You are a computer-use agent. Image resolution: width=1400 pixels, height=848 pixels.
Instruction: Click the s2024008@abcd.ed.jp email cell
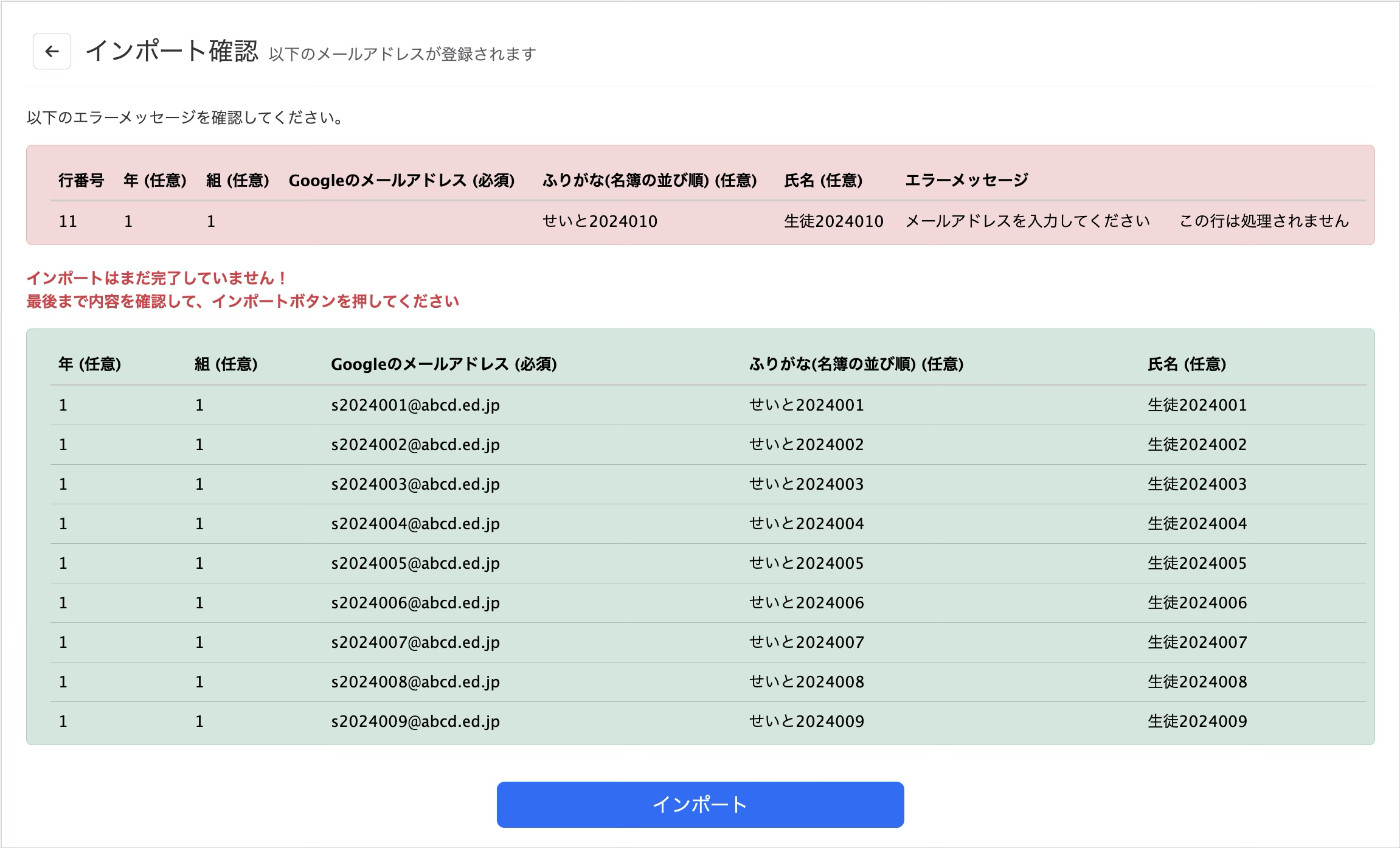tap(415, 682)
